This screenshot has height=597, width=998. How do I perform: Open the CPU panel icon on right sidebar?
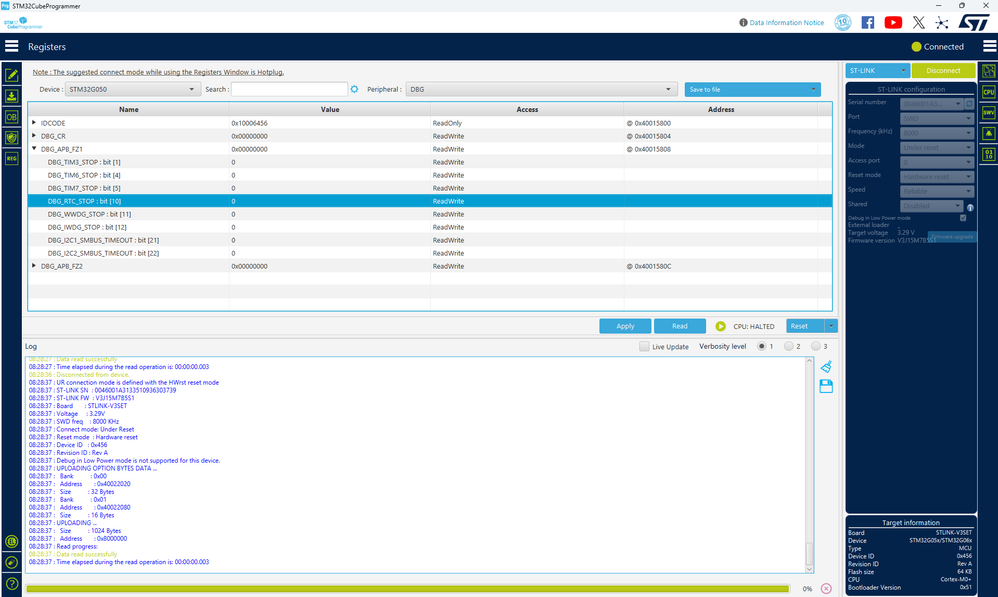988,92
